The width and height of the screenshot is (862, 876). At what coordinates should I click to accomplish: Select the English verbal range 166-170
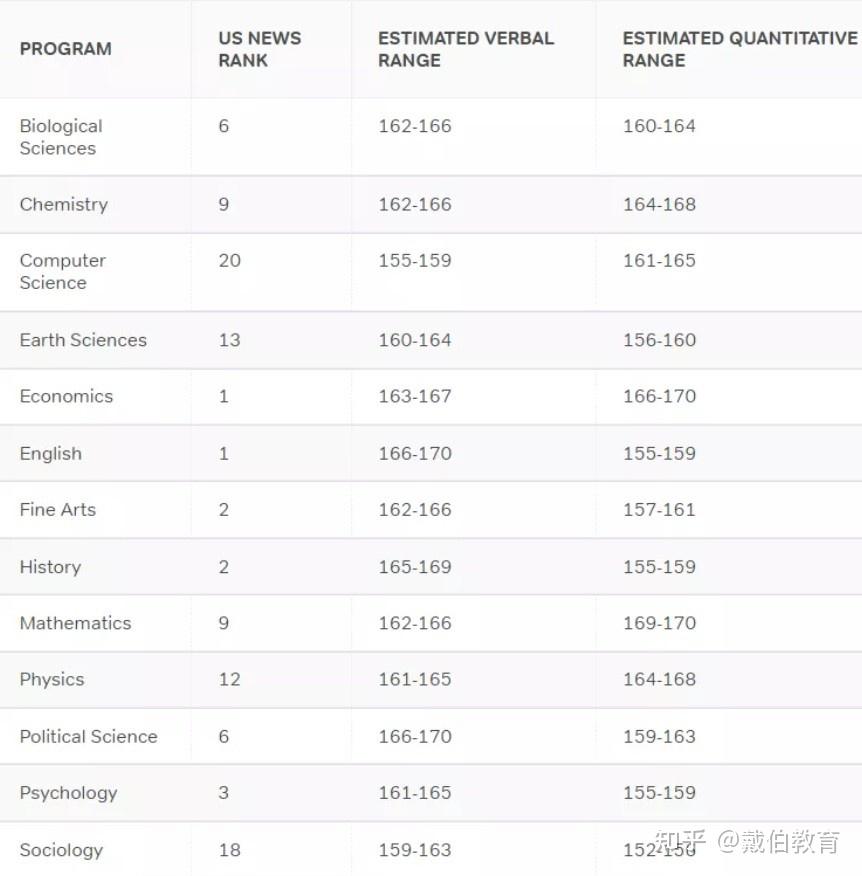point(415,453)
